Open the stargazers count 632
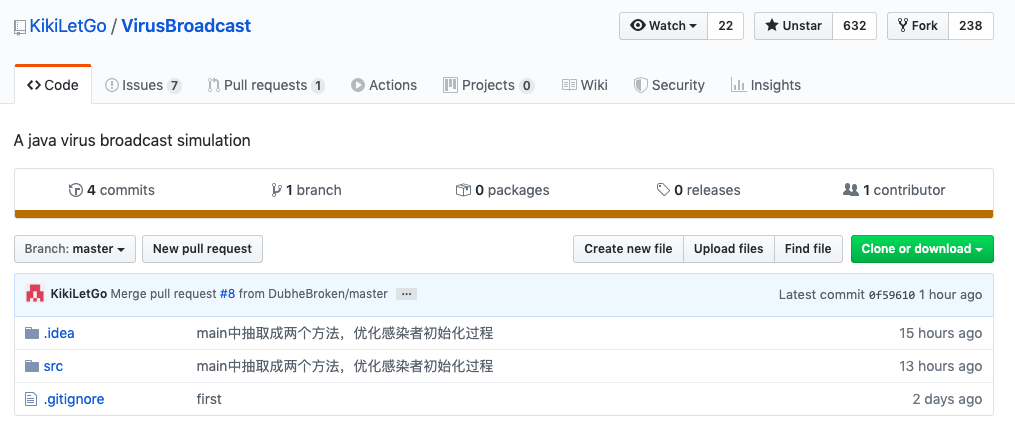The width and height of the screenshot is (1015, 427). tap(854, 26)
